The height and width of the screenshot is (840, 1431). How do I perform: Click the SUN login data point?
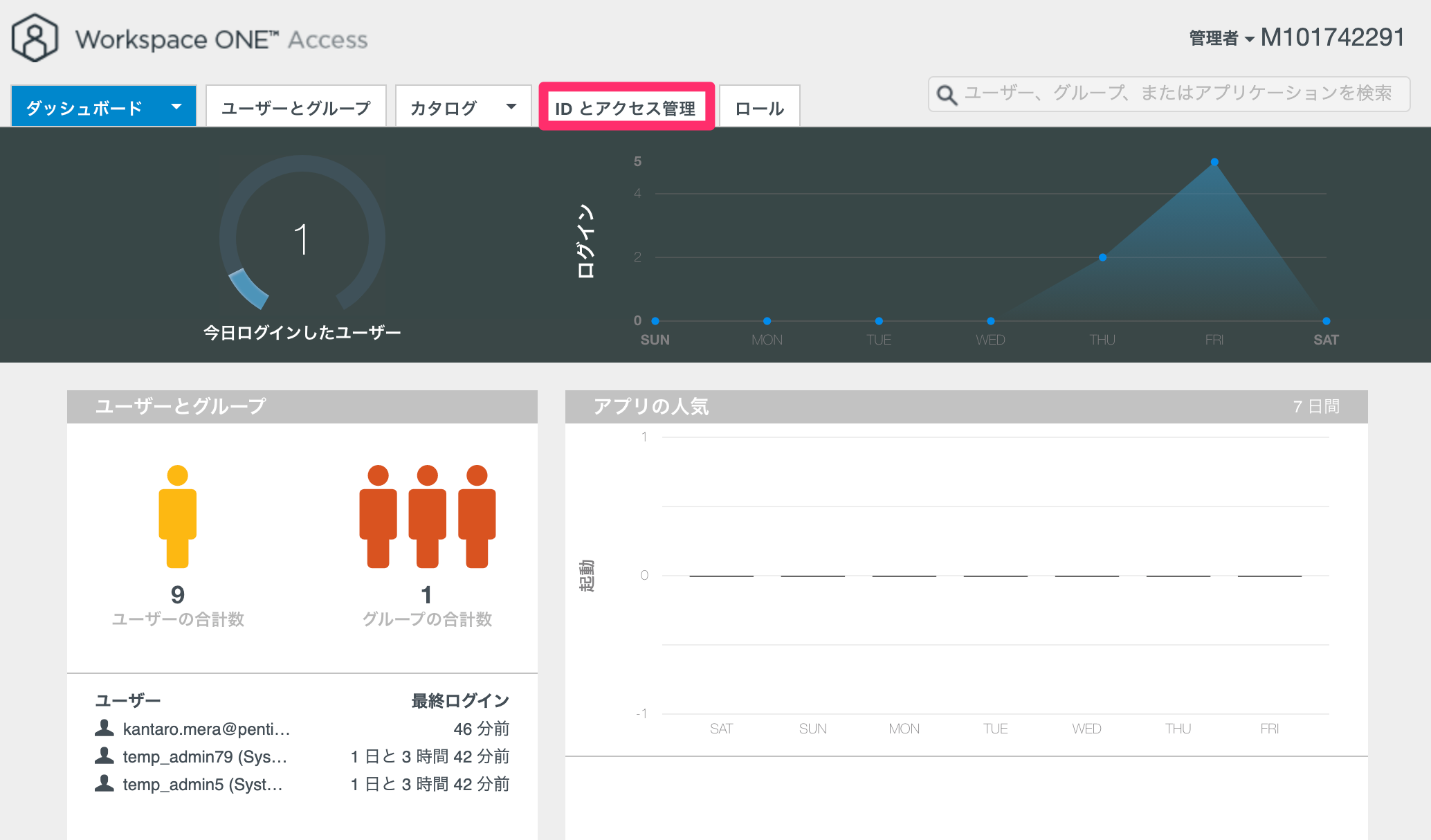[655, 321]
